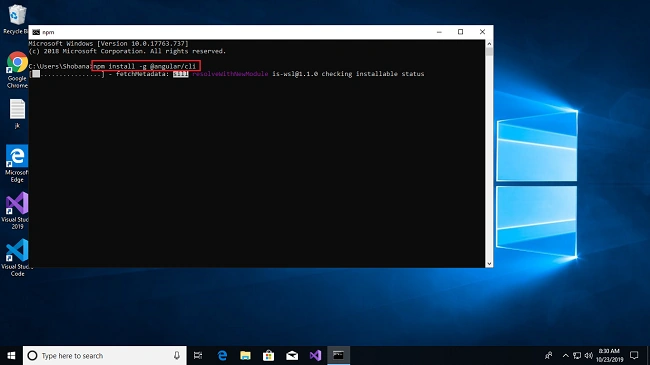This screenshot has height=365, width=650.
Task: Open the network status tray icon
Action: pyautogui.click(x=577, y=355)
